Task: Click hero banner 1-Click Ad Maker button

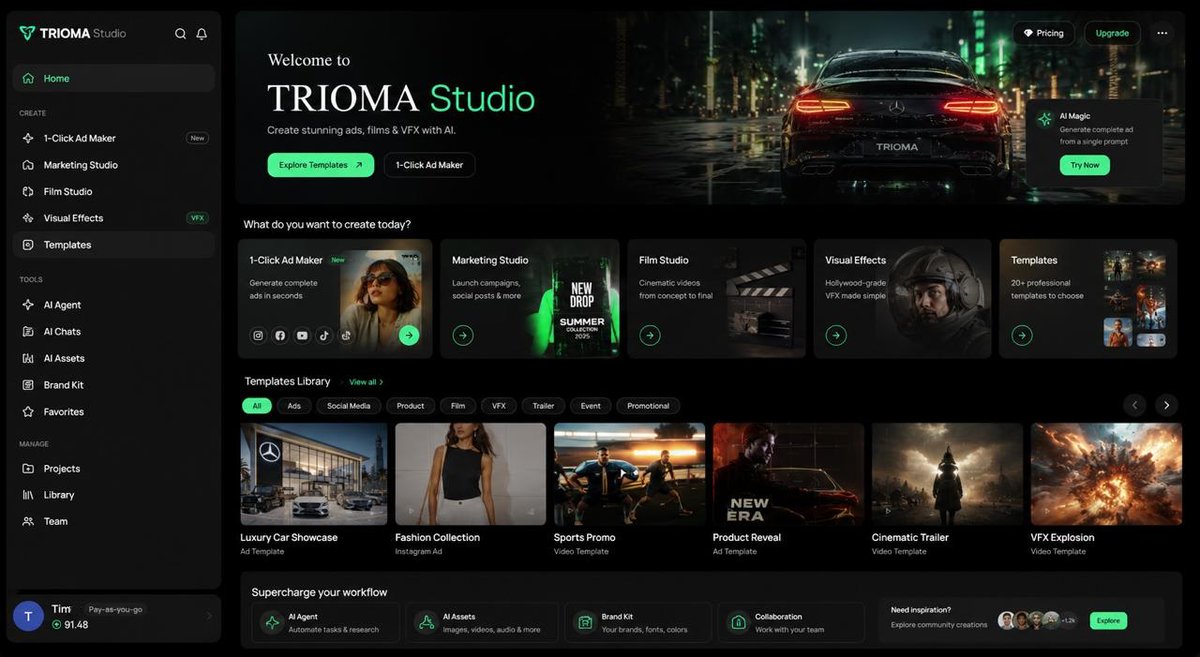Action: (429, 165)
